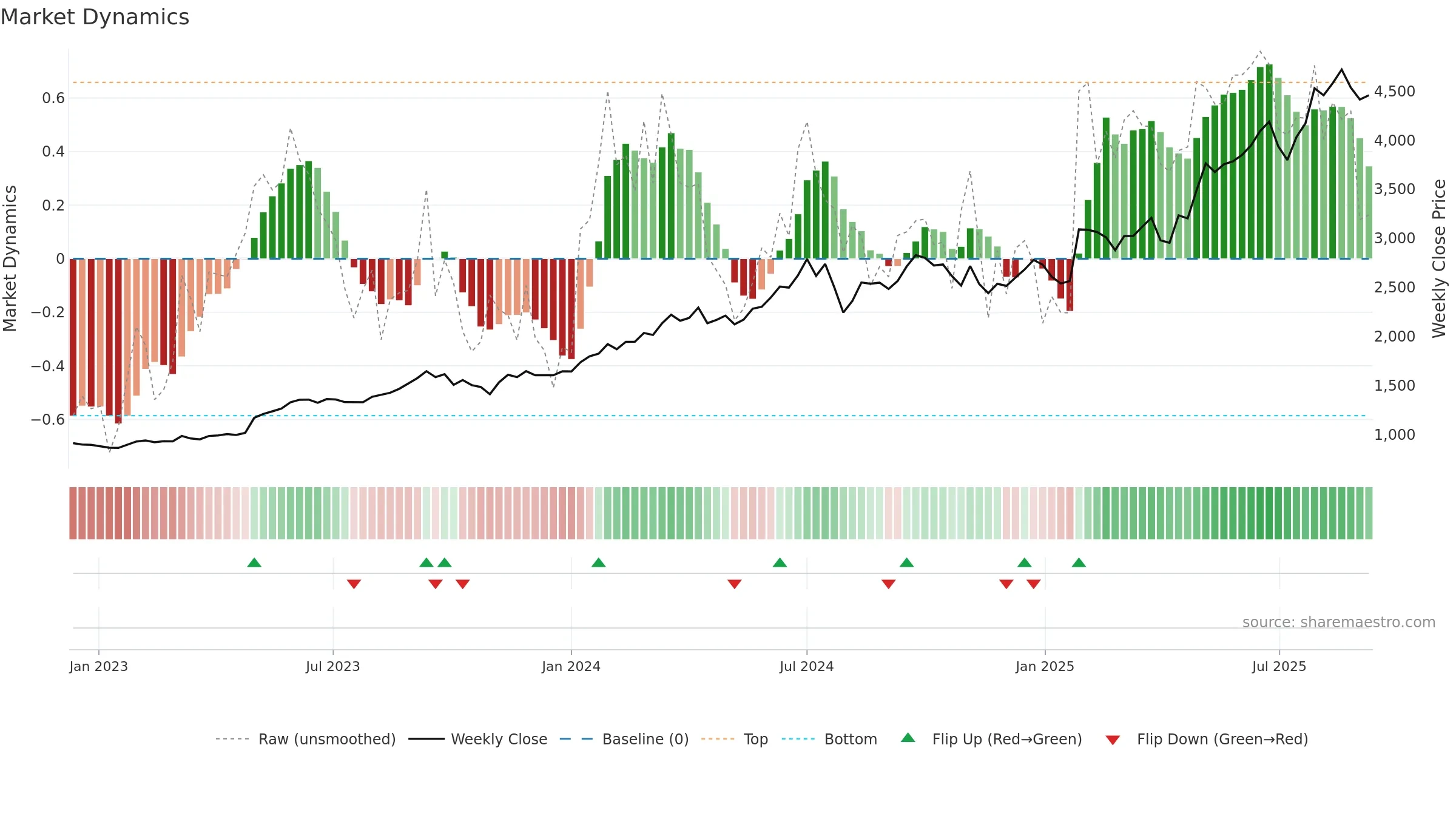Click the green Flip Up legend triangle
Viewport: 1456px width, 819px height.
coord(908,738)
